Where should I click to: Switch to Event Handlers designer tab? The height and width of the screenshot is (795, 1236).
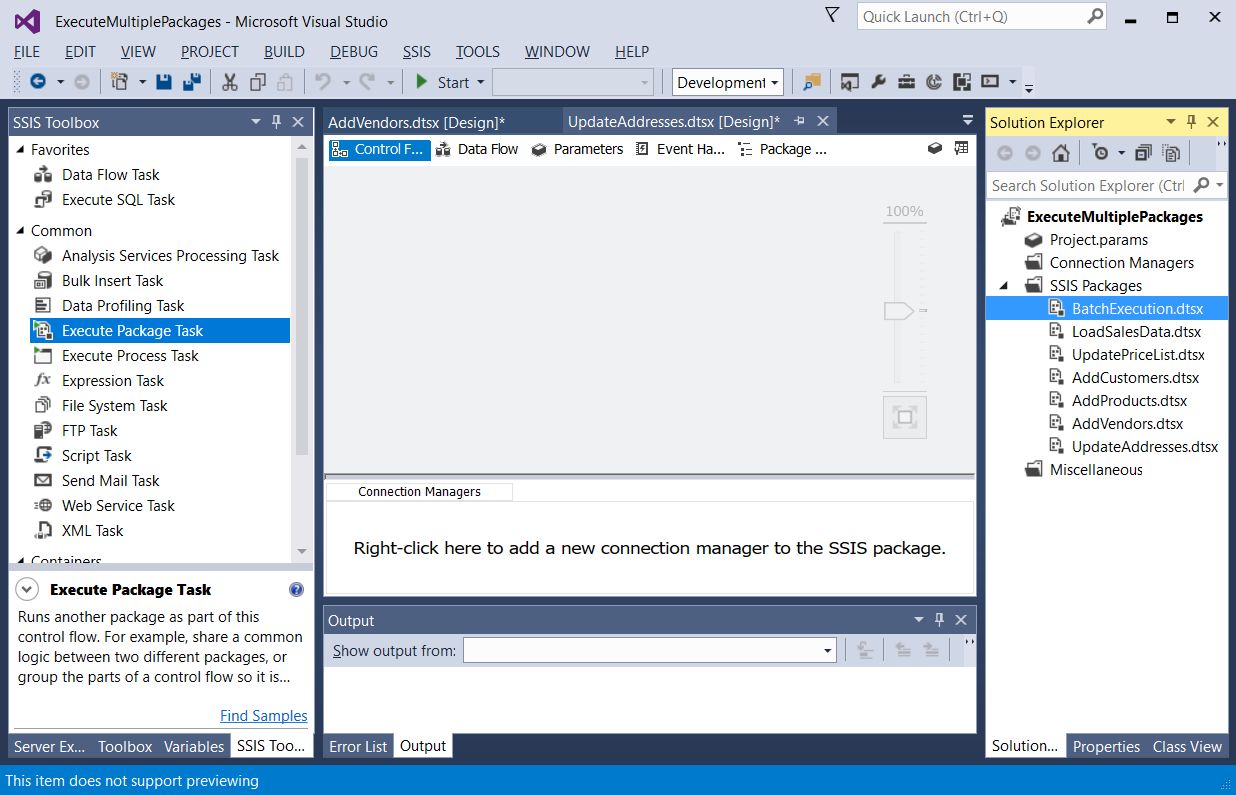pyautogui.click(x=679, y=149)
